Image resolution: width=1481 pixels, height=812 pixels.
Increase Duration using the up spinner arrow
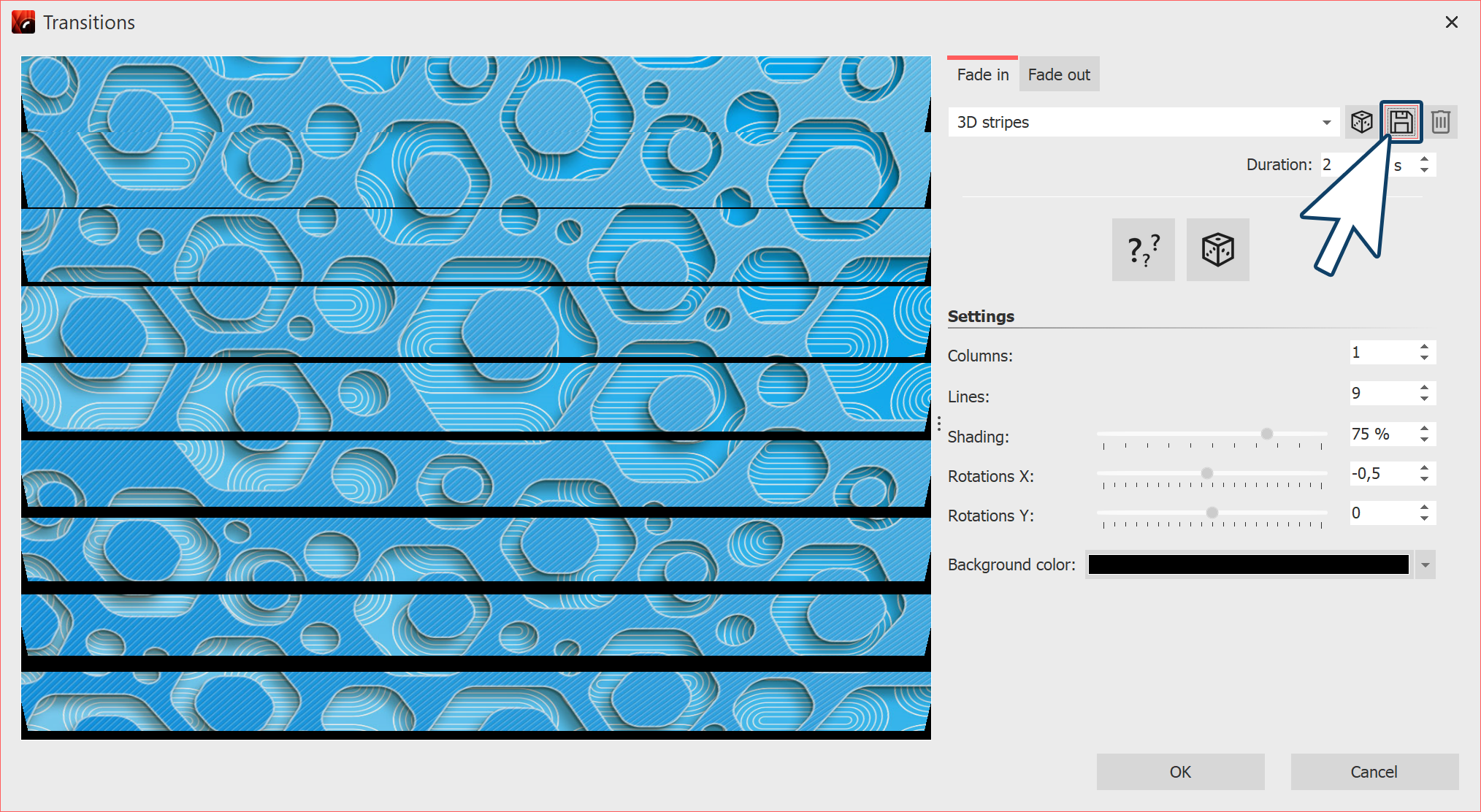[x=1424, y=159]
